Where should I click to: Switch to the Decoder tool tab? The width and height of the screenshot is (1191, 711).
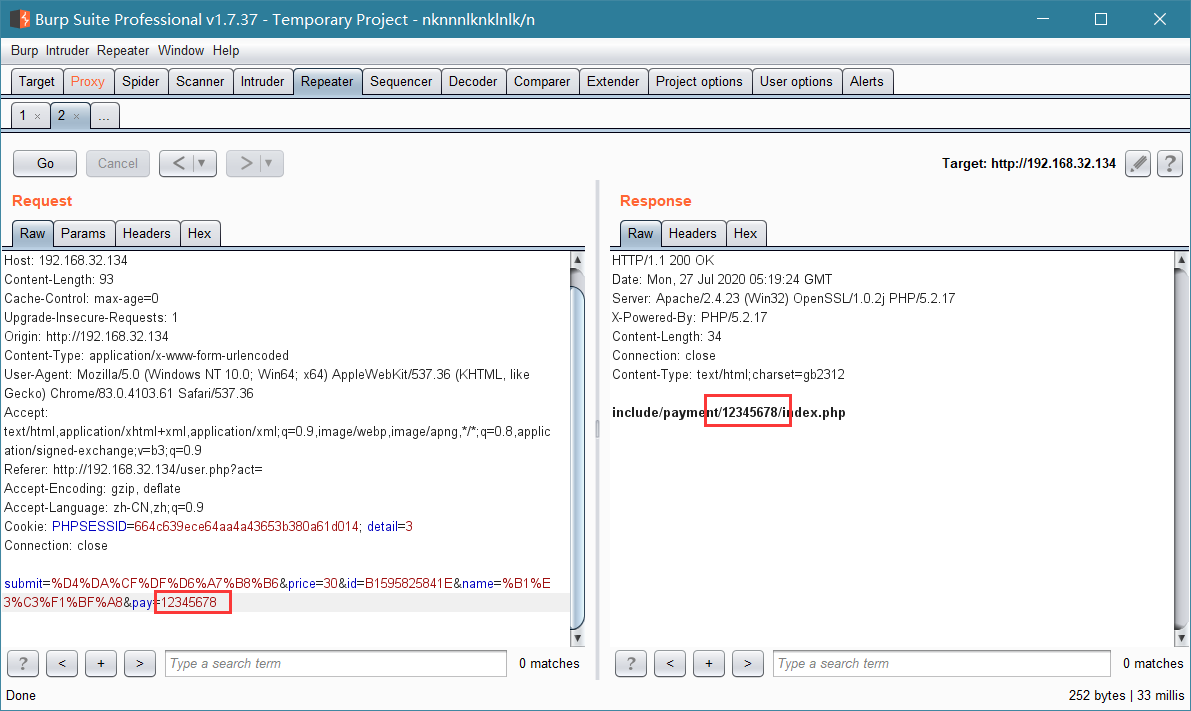[x=472, y=81]
